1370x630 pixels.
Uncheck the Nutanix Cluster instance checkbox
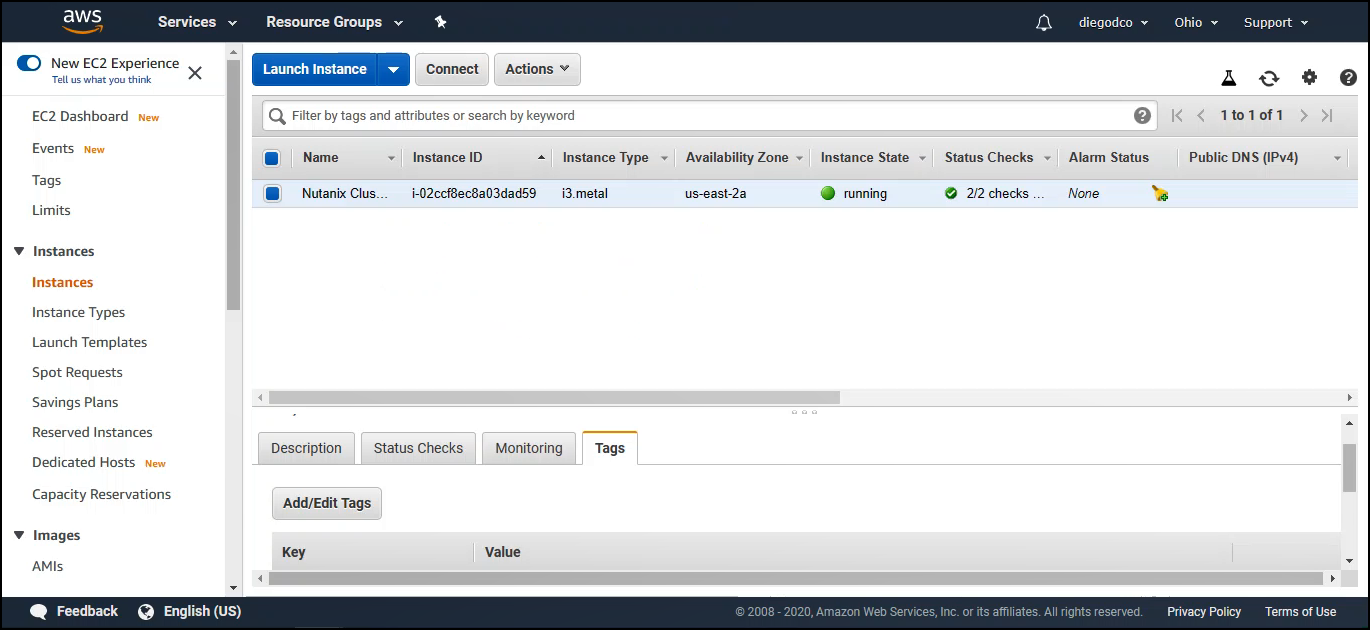point(272,193)
